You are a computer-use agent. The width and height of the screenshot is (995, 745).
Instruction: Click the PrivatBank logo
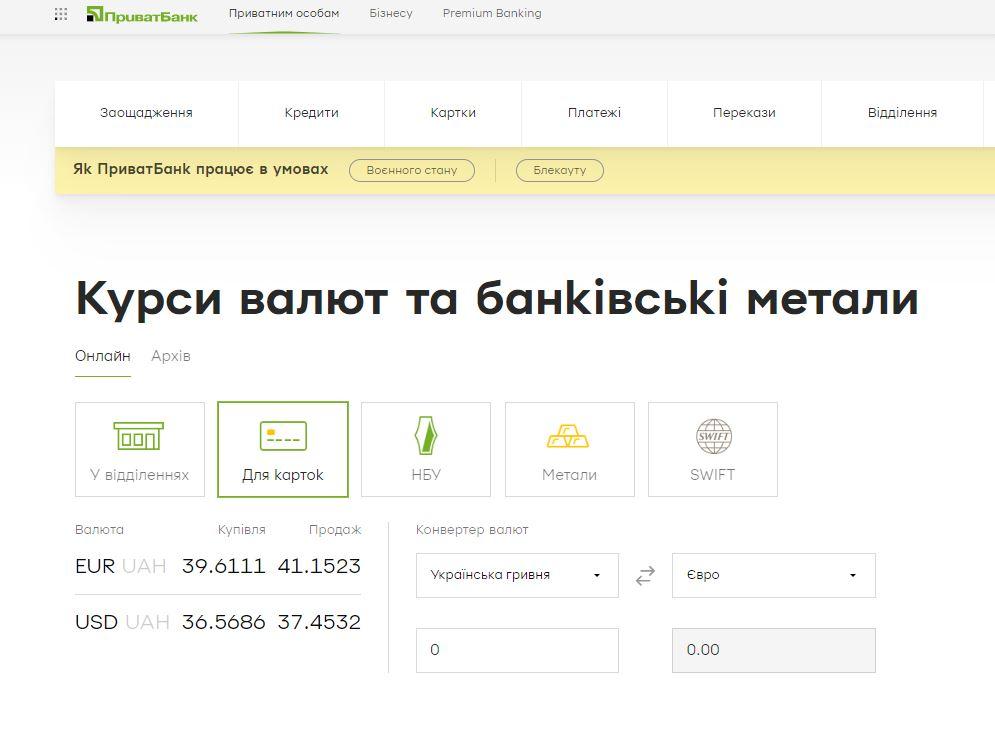pyautogui.click(x=142, y=15)
